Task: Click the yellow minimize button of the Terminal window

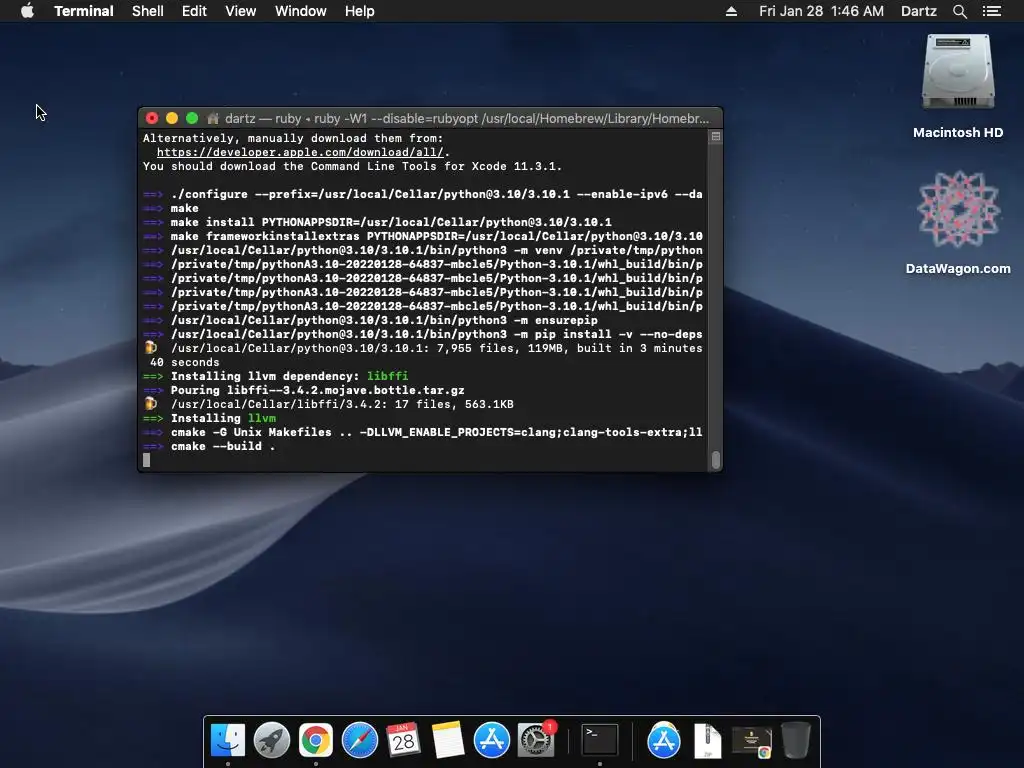Action: click(172, 118)
